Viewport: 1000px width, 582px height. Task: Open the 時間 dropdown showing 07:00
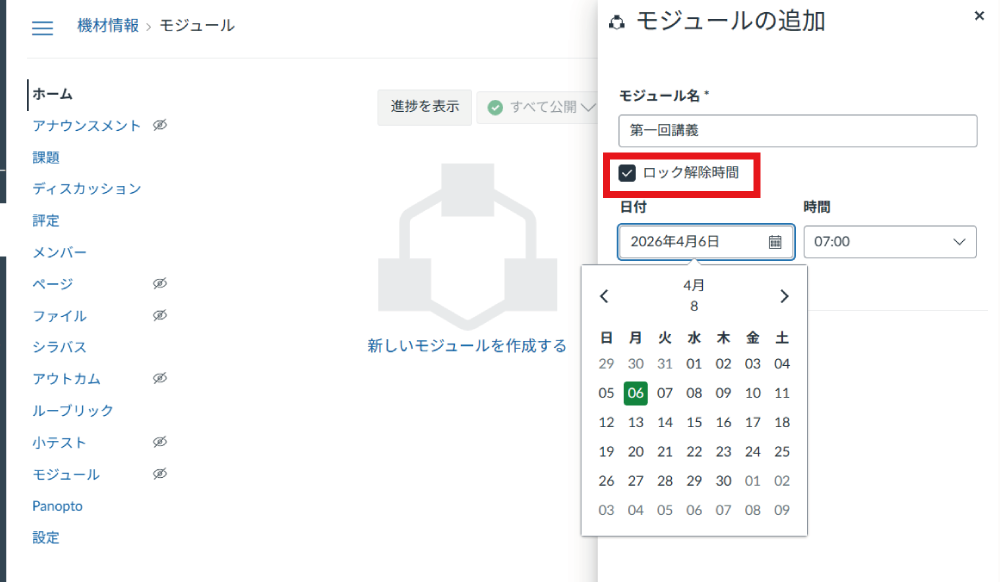coord(889,241)
